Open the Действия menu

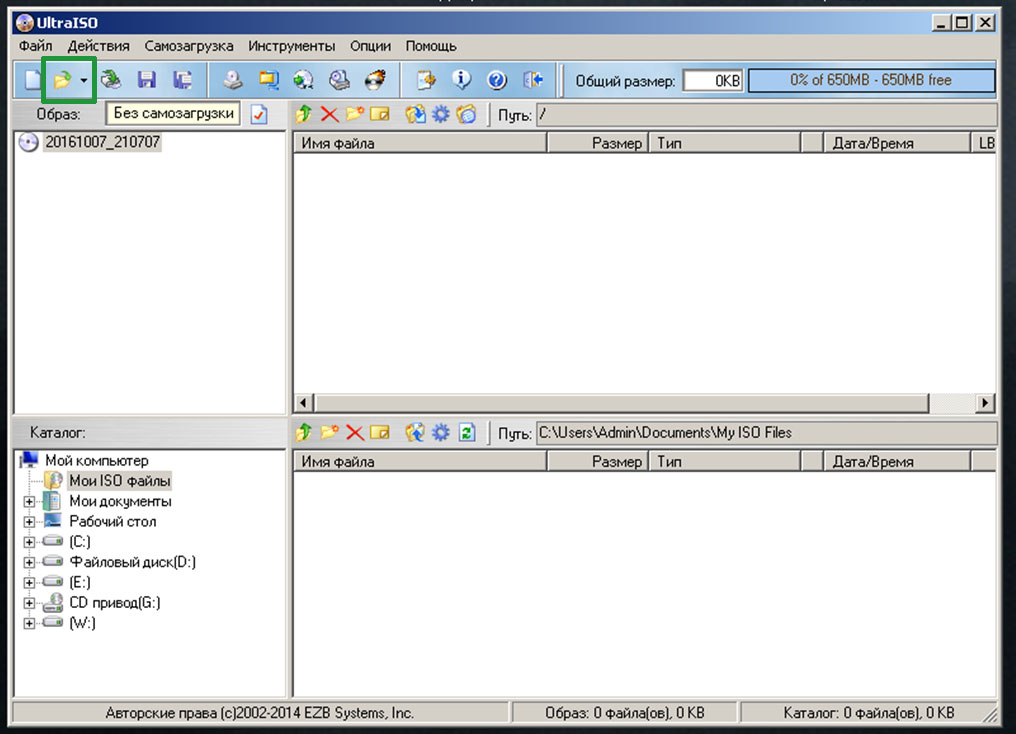(x=98, y=46)
